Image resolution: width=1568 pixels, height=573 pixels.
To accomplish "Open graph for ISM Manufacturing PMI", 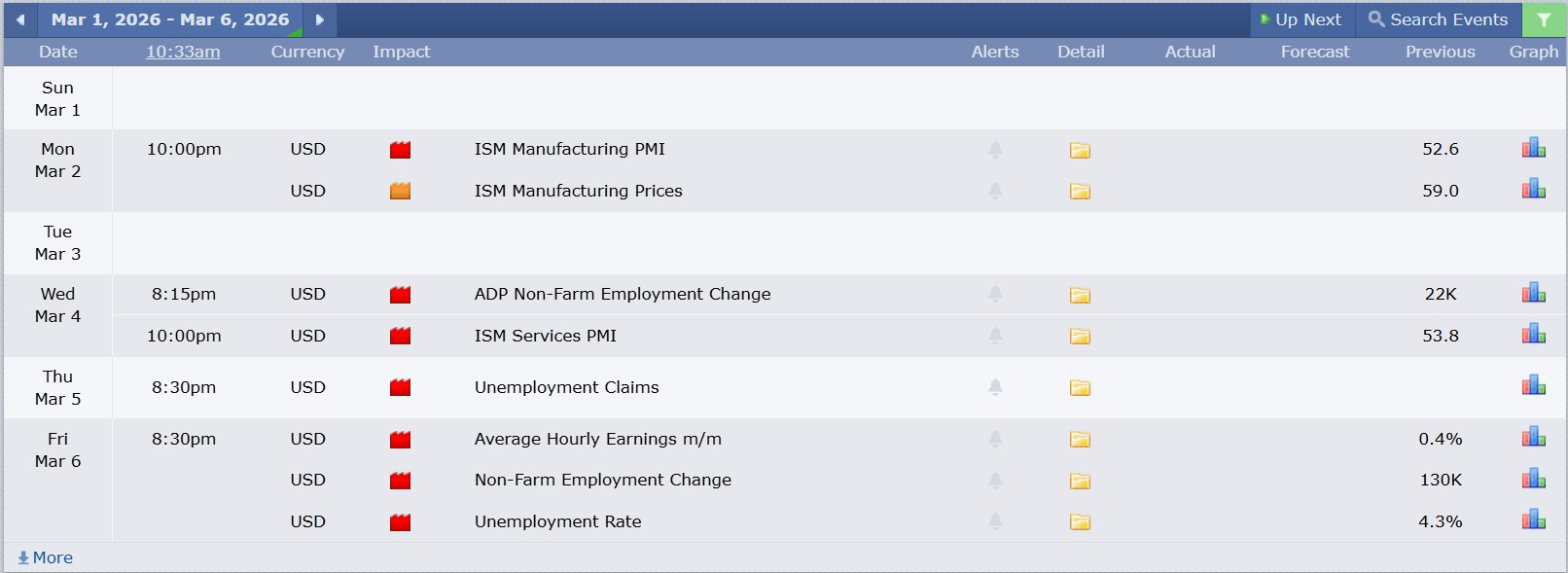I will click(x=1533, y=149).
